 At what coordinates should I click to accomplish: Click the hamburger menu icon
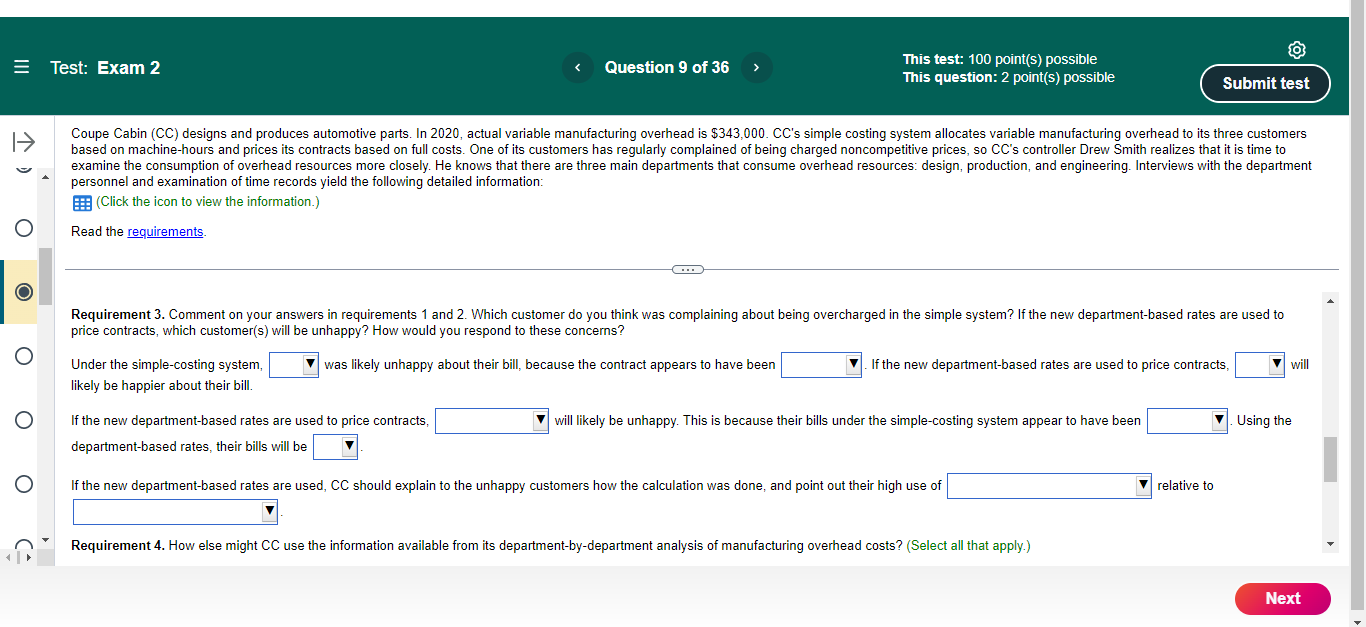pos(21,66)
